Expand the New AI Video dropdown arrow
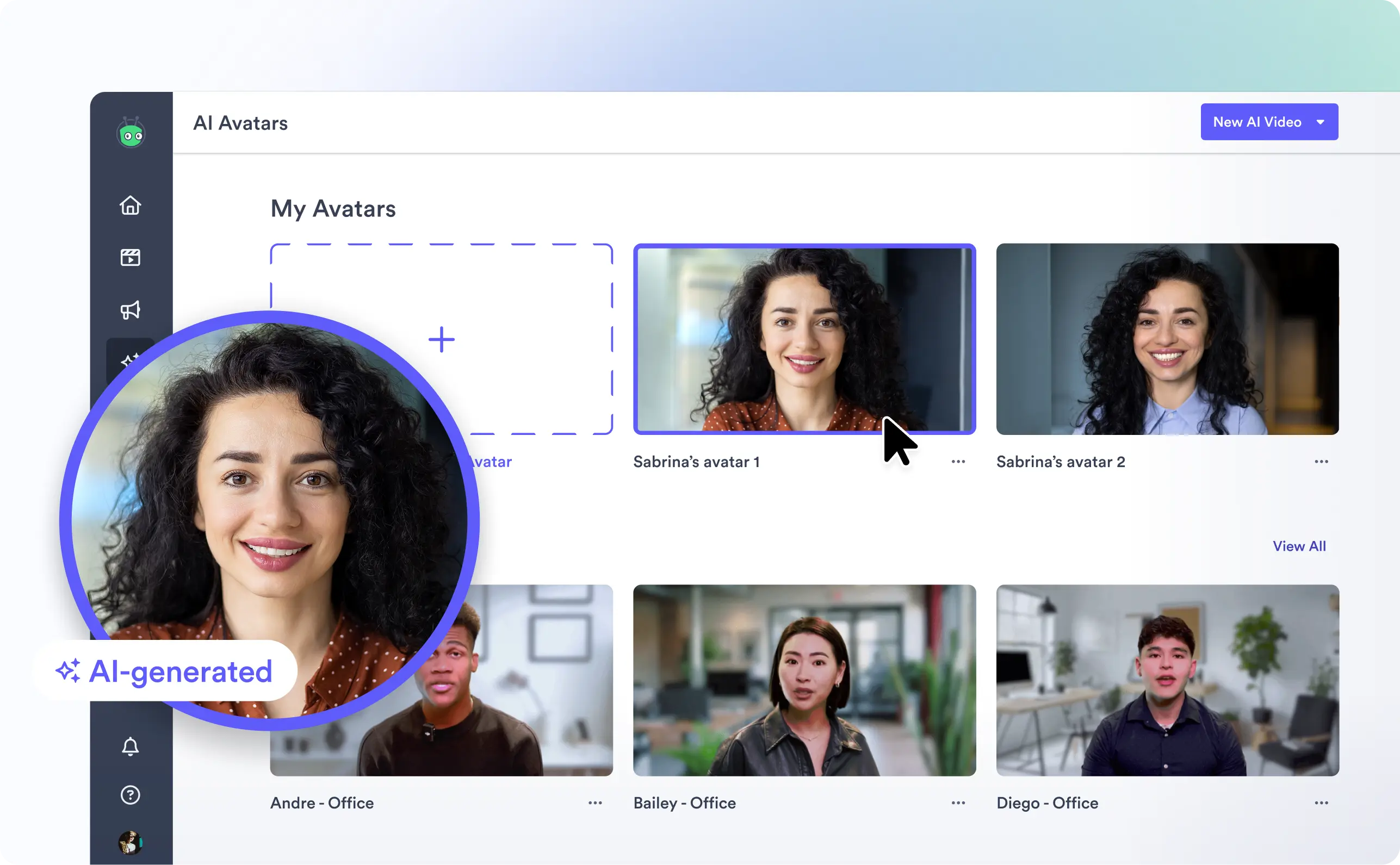 pyautogui.click(x=1321, y=121)
